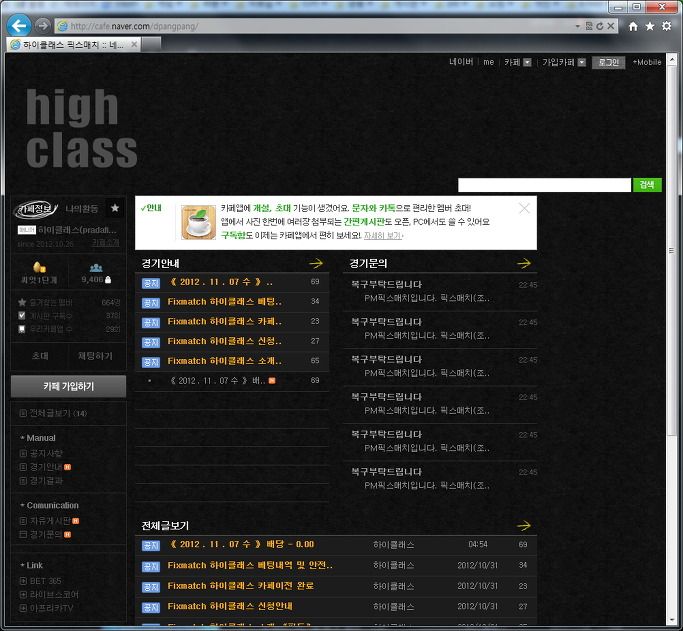Click the first 복구부탁드립니다 post in 경기문의
683x631 pixels.
pos(387,284)
